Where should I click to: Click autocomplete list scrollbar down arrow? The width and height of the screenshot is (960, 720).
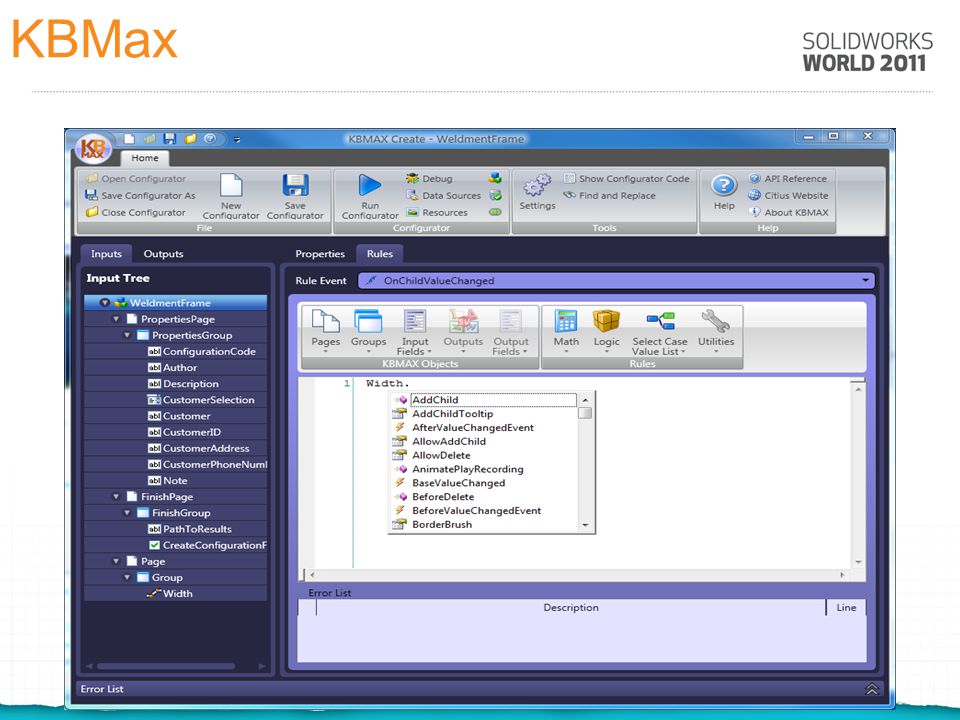tap(585, 525)
